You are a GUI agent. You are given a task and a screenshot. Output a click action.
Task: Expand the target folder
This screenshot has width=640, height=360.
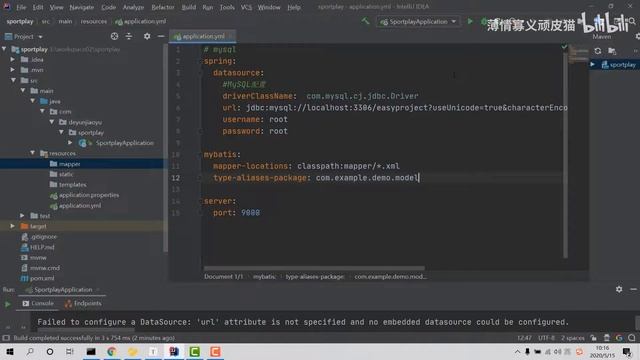tap(13, 226)
